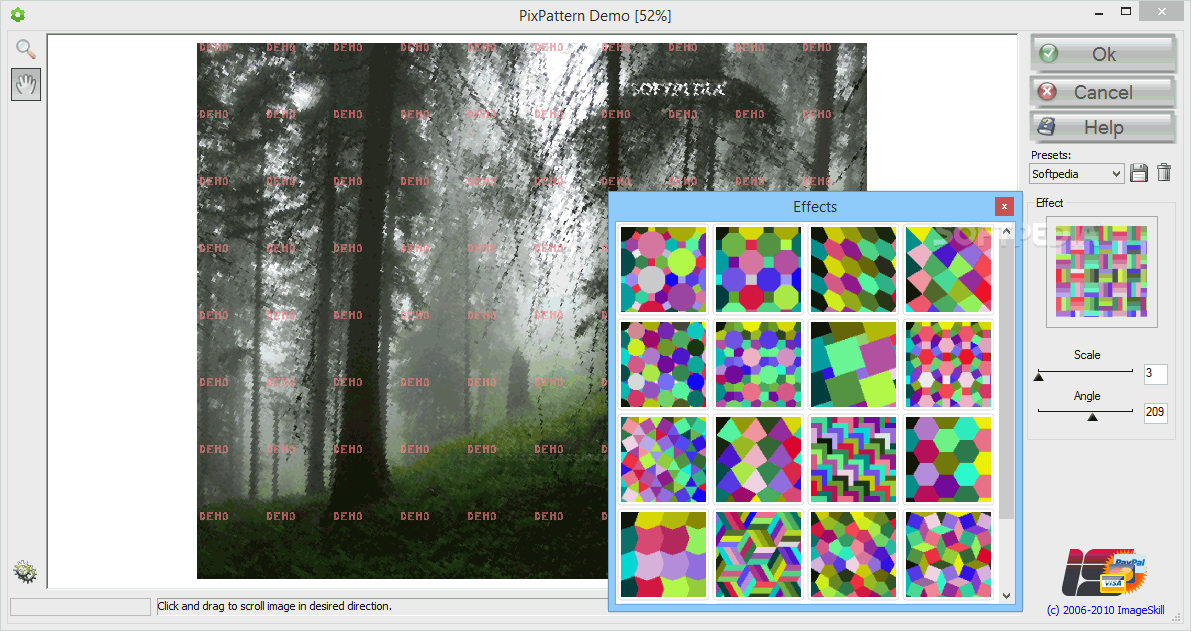Confirm with the Ok button
This screenshot has height=631, width=1191.
click(x=1103, y=54)
